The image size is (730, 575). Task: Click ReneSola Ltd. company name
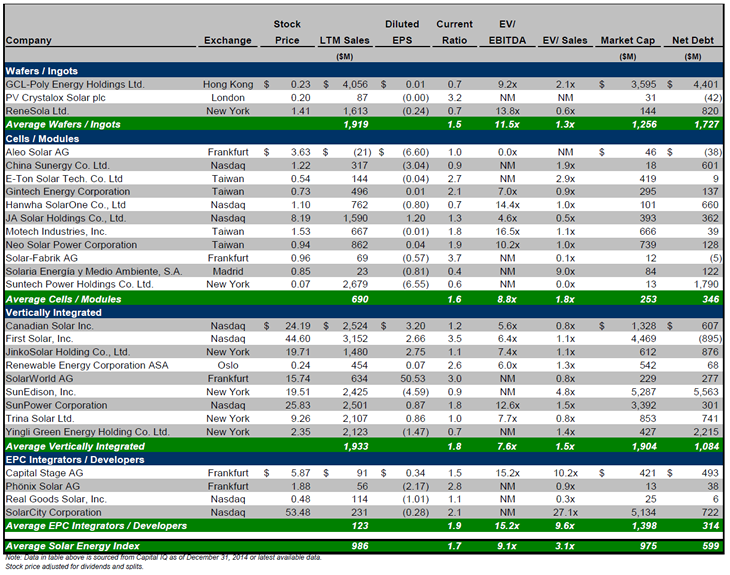pos(37,111)
